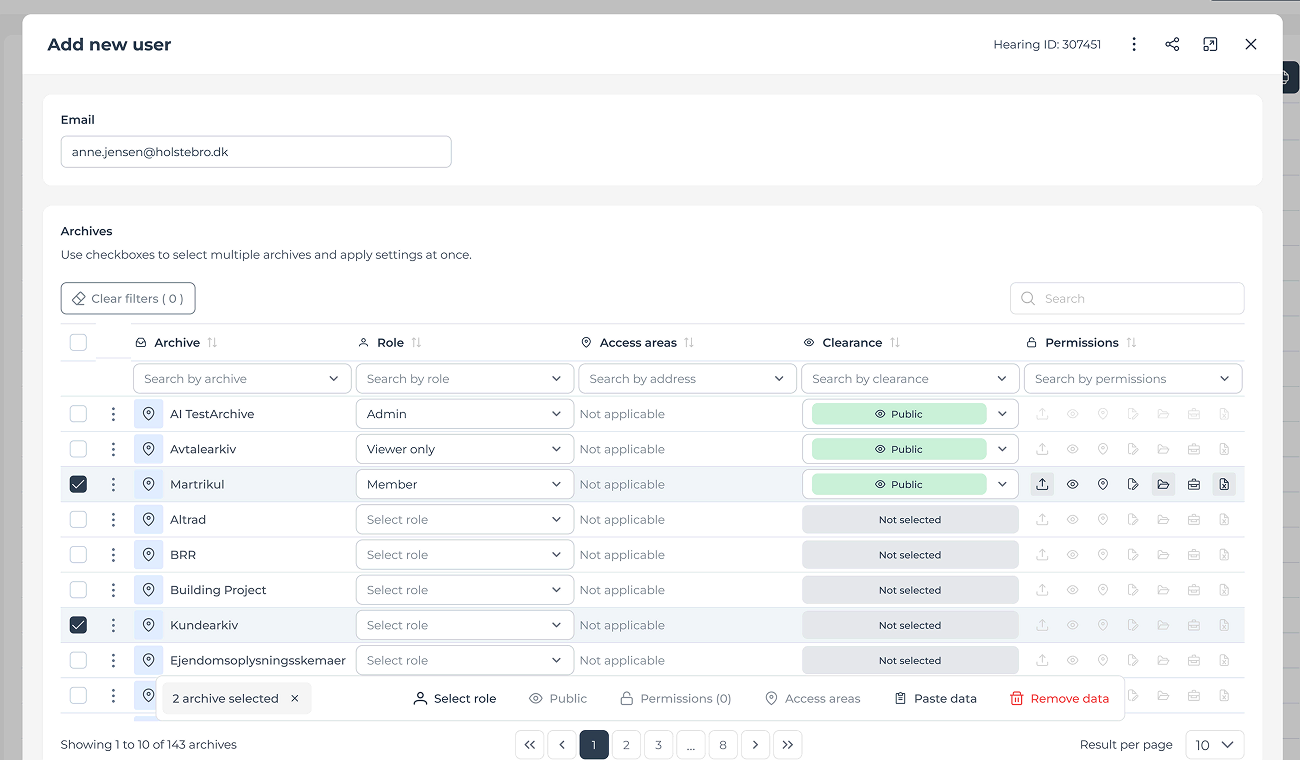Click Remove data in the bulk bar
Viewport: 1300px width, 760px height.
[x=1059, y=698]
